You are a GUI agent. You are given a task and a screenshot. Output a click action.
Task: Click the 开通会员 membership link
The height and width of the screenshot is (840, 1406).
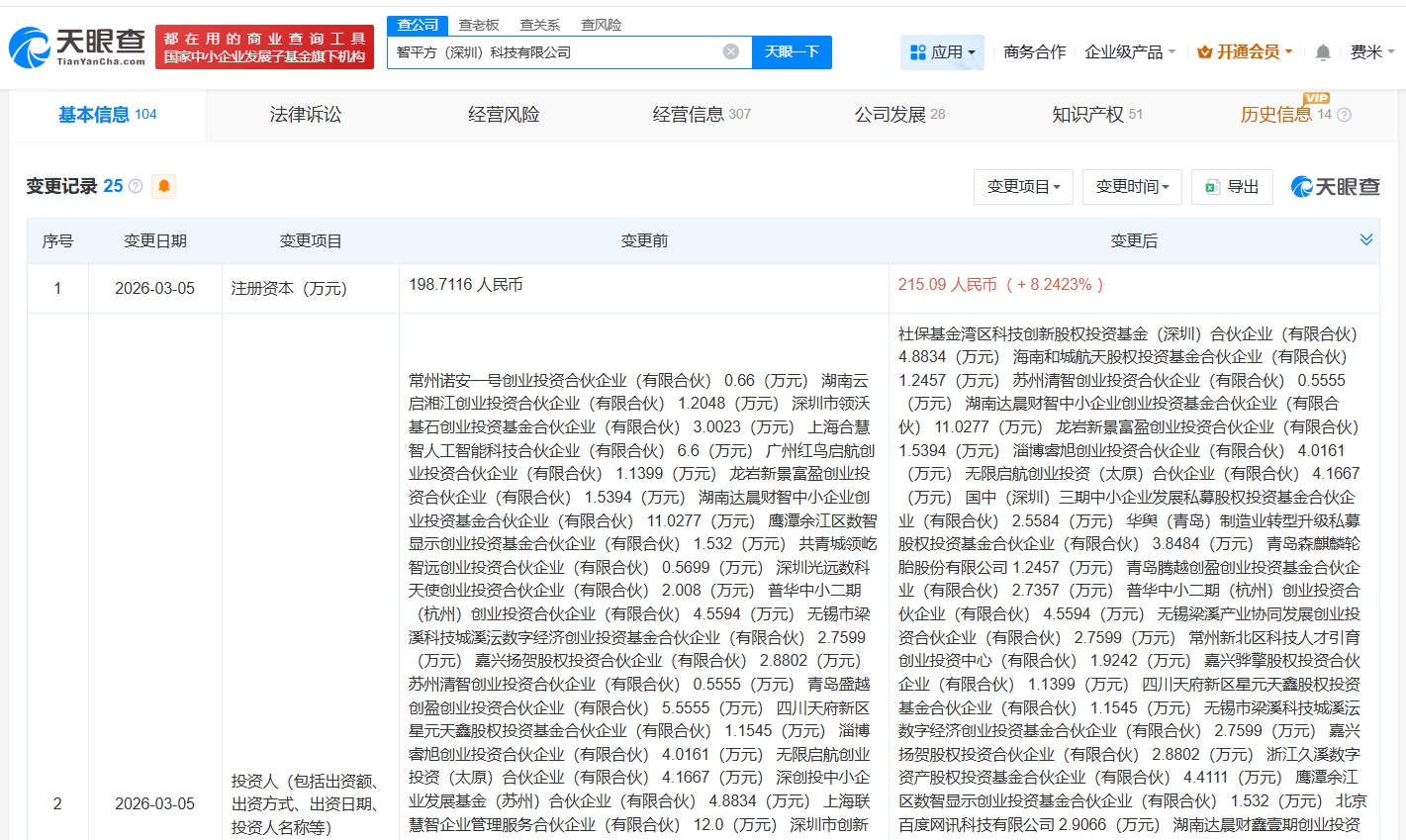[1245, 51]
